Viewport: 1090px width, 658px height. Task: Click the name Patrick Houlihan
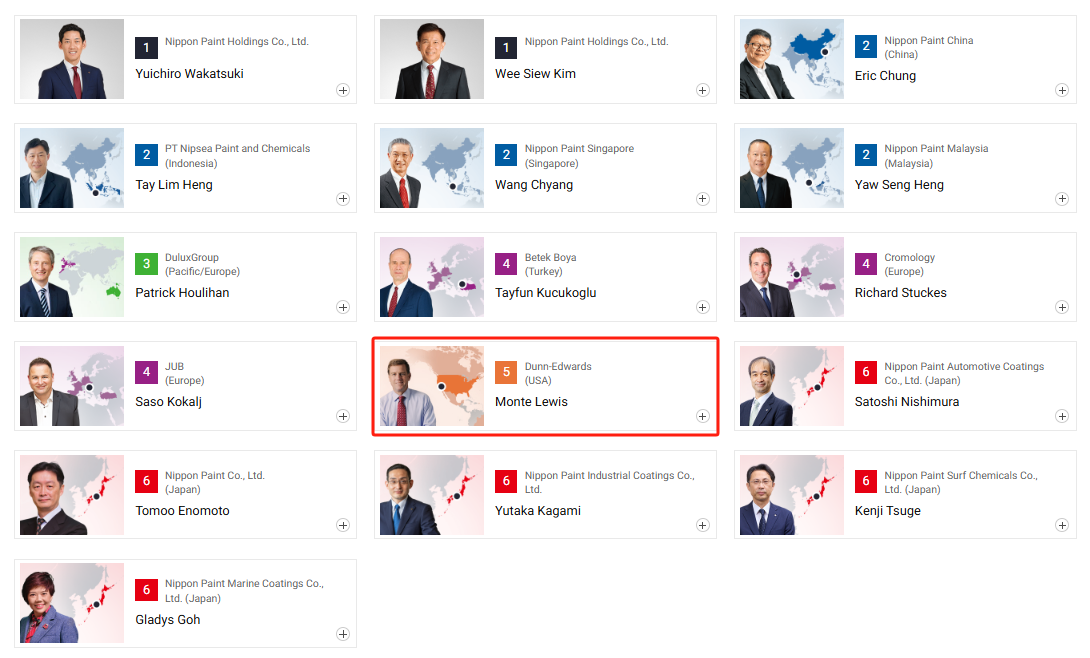click(x=182, y=293)
